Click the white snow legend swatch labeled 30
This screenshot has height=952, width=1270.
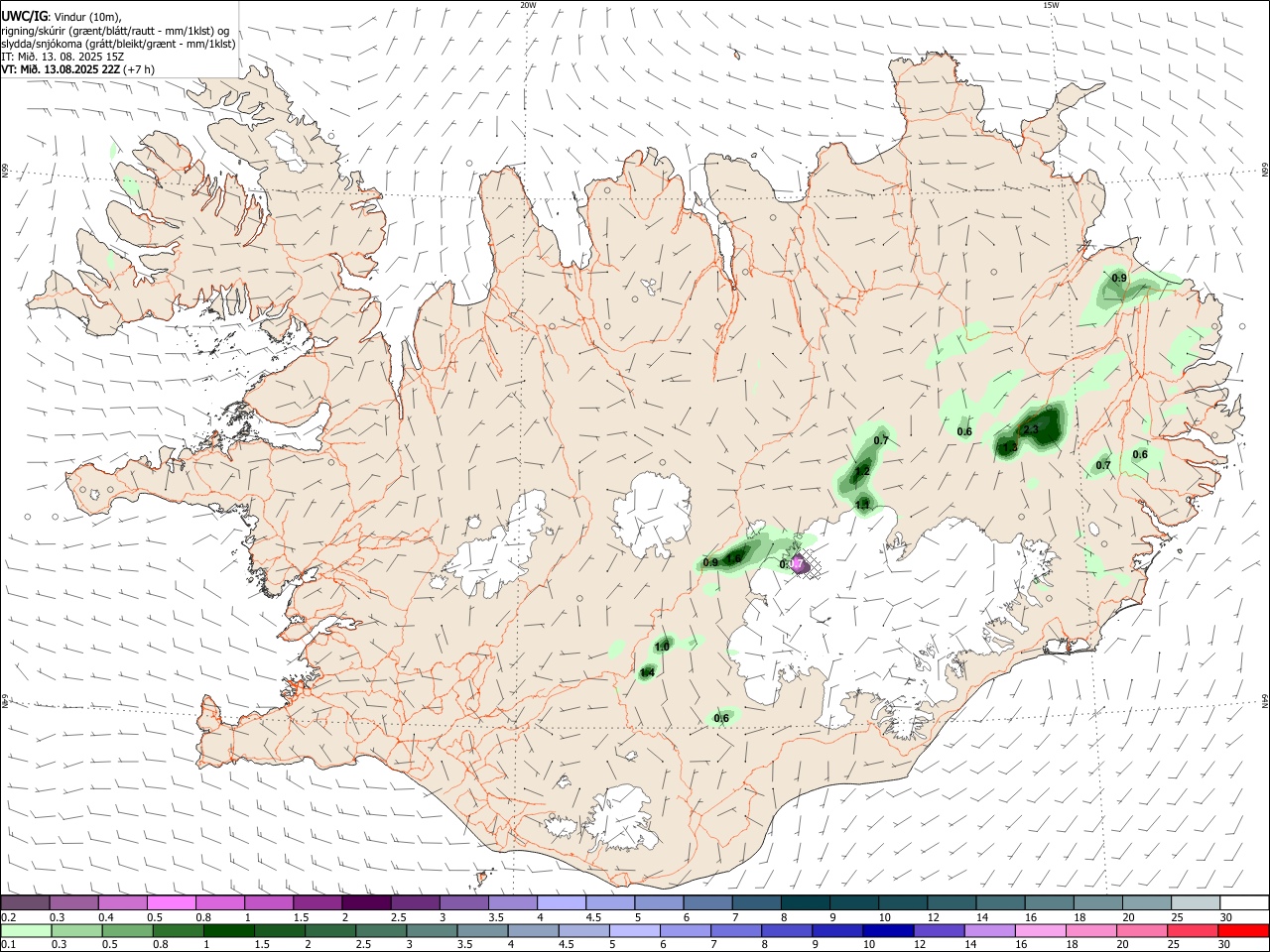(x=1244, y=902)
